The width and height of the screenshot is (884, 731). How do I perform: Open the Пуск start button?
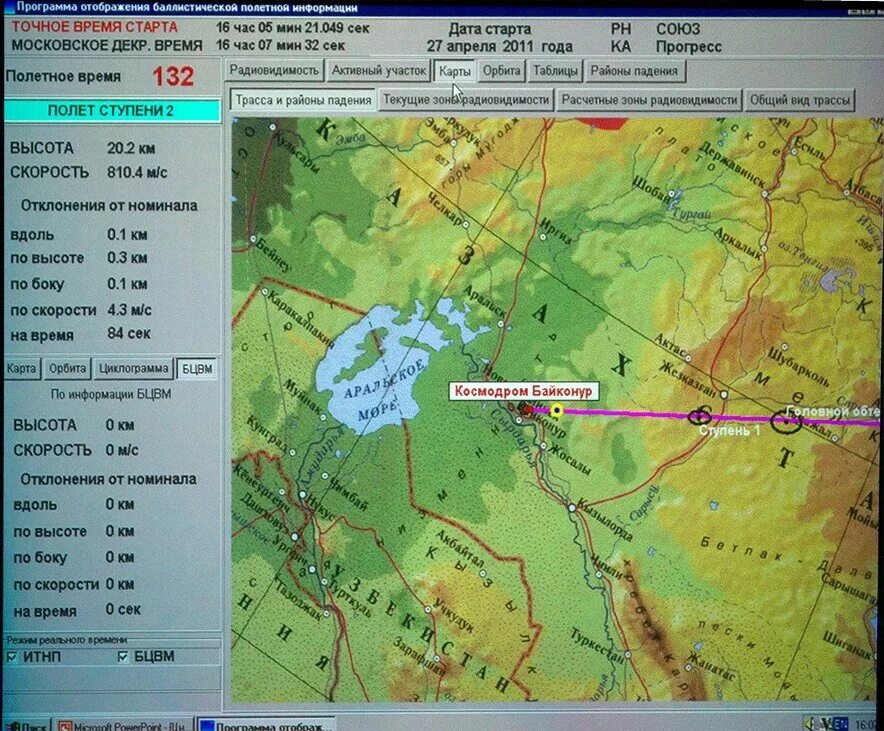click(x=25, y=725)
